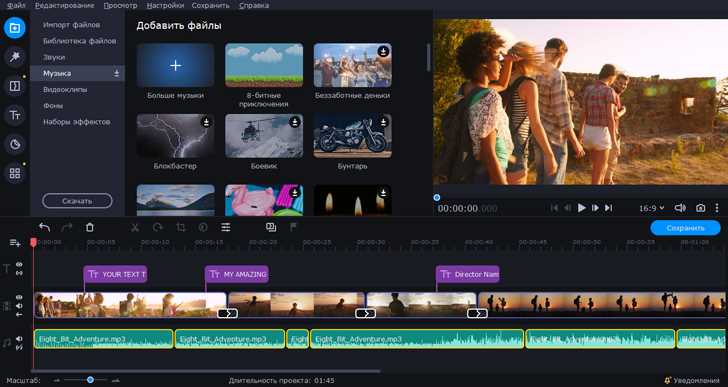Expand the 16:9 aspect ratio dropdown
The height and width of the screenshot is (387, 728).
pos(652,208)
